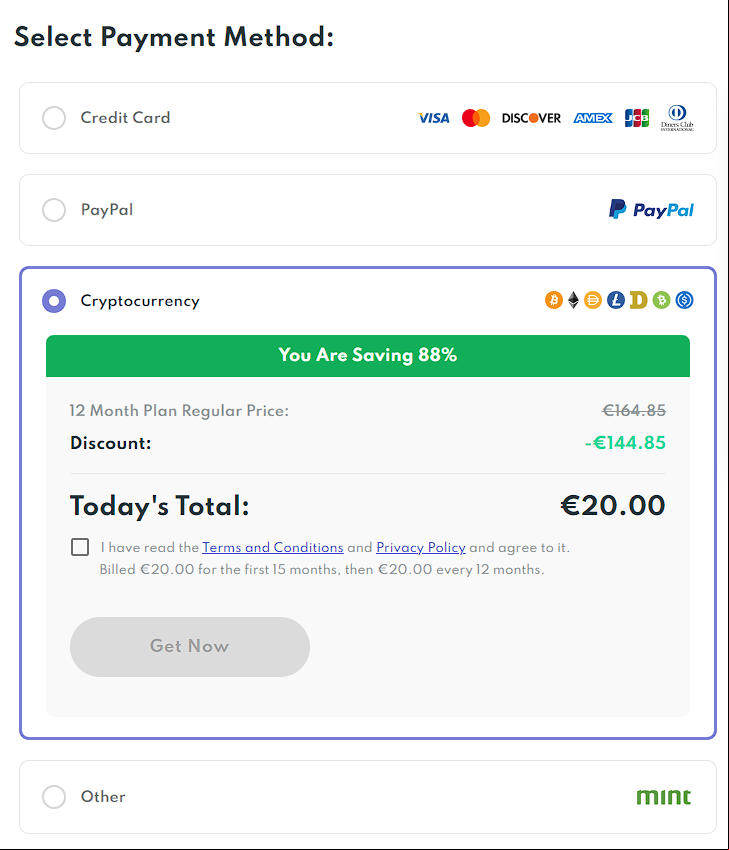Image resolution: width=729 pixels, height=850 pixels.
Task: Select the PayPal radio button
Action: tap(54, 210)
